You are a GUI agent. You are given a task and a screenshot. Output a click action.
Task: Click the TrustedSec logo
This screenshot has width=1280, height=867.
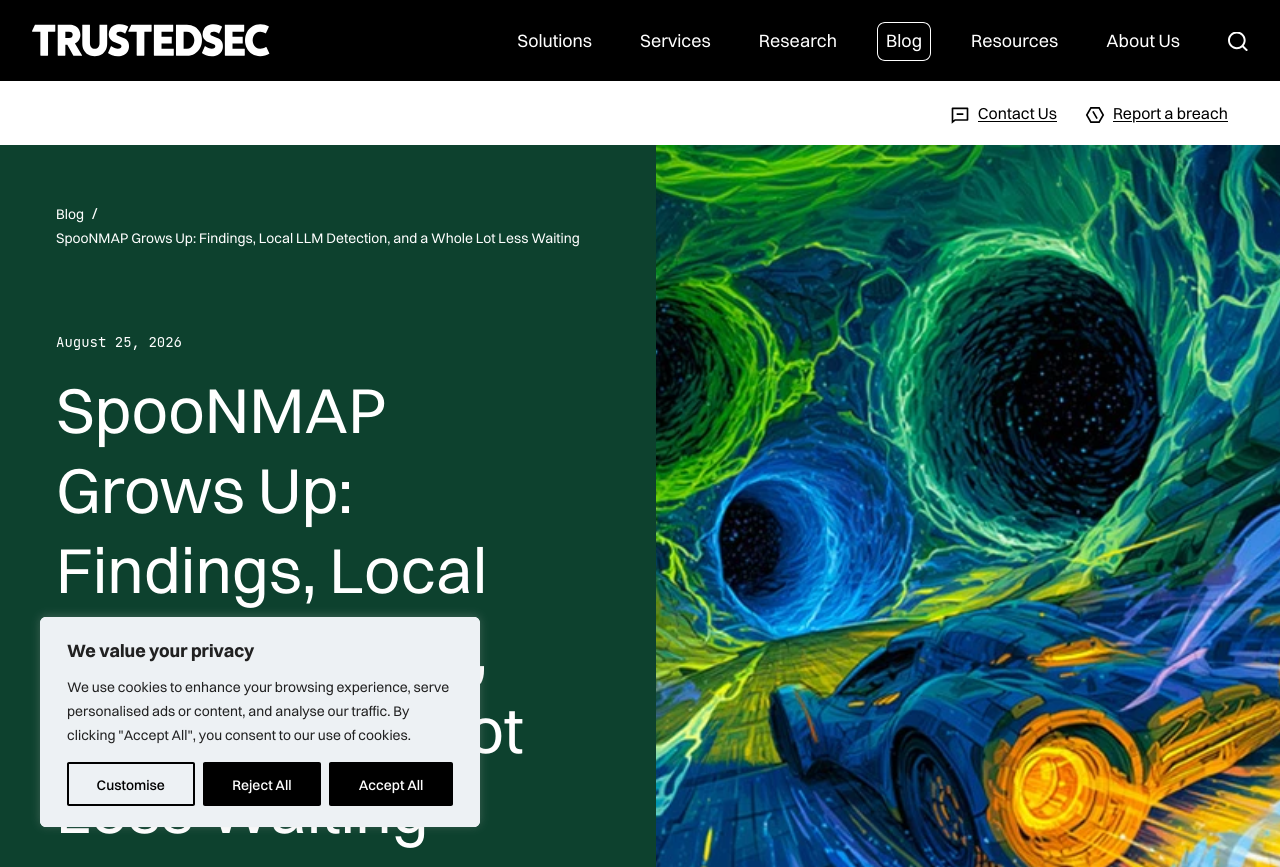pos(151,41)
